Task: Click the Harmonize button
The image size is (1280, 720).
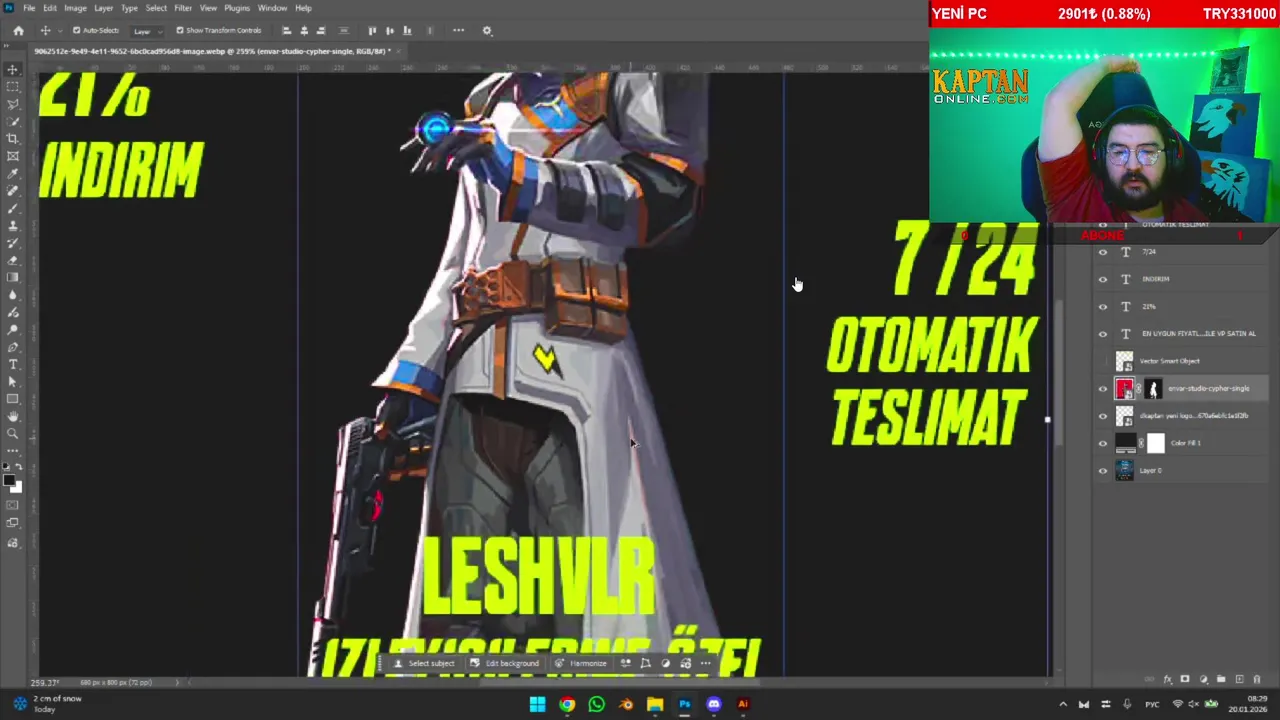Action: 582,663
